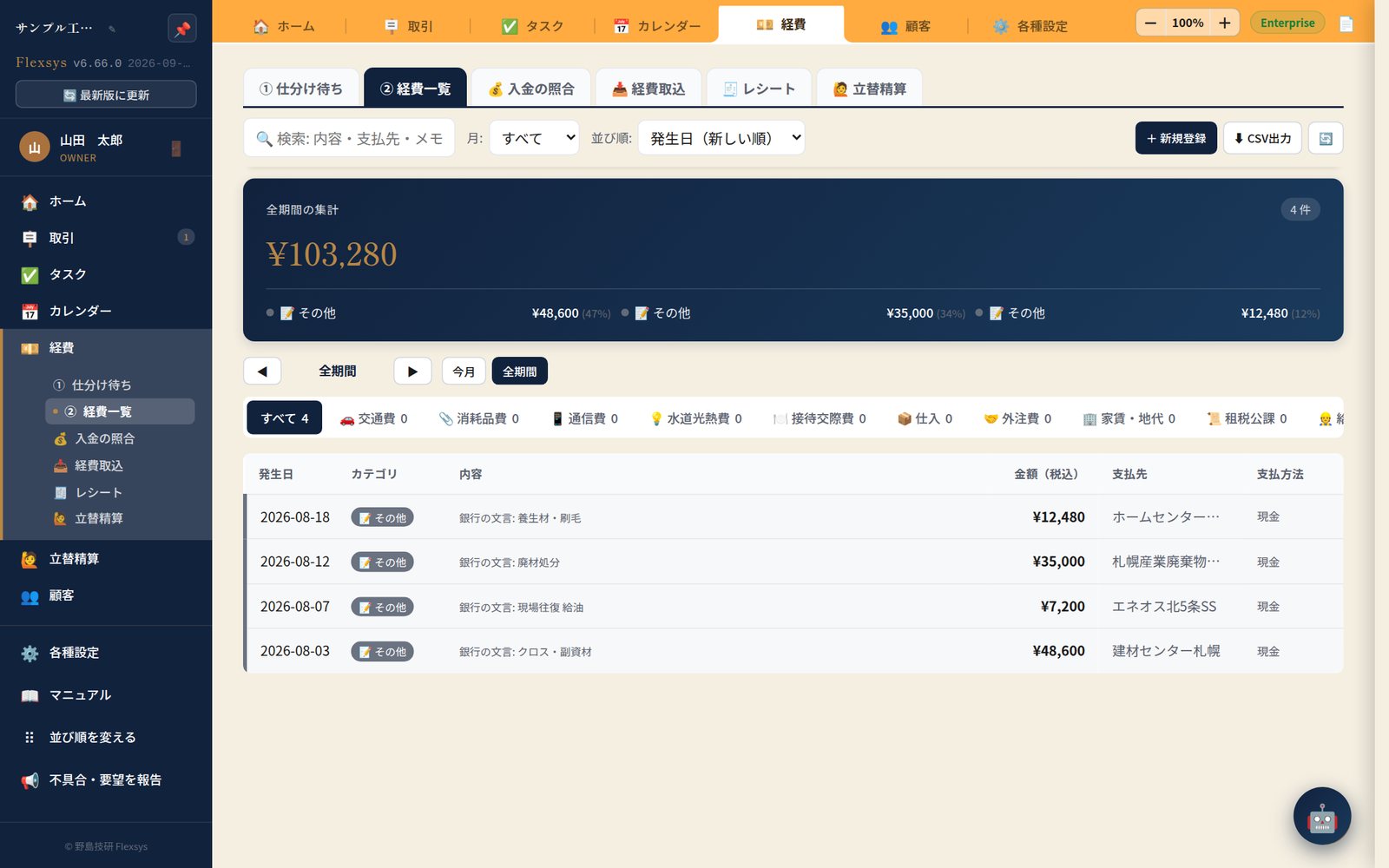Filter by 消耗品費 category chip
1389x868 pixels.
pos(478,418)
